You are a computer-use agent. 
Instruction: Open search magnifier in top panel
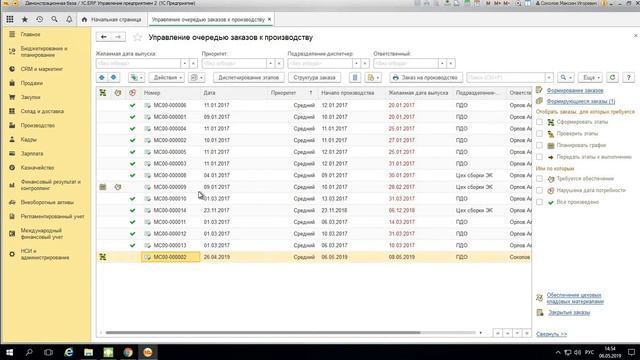pos(54,20)
